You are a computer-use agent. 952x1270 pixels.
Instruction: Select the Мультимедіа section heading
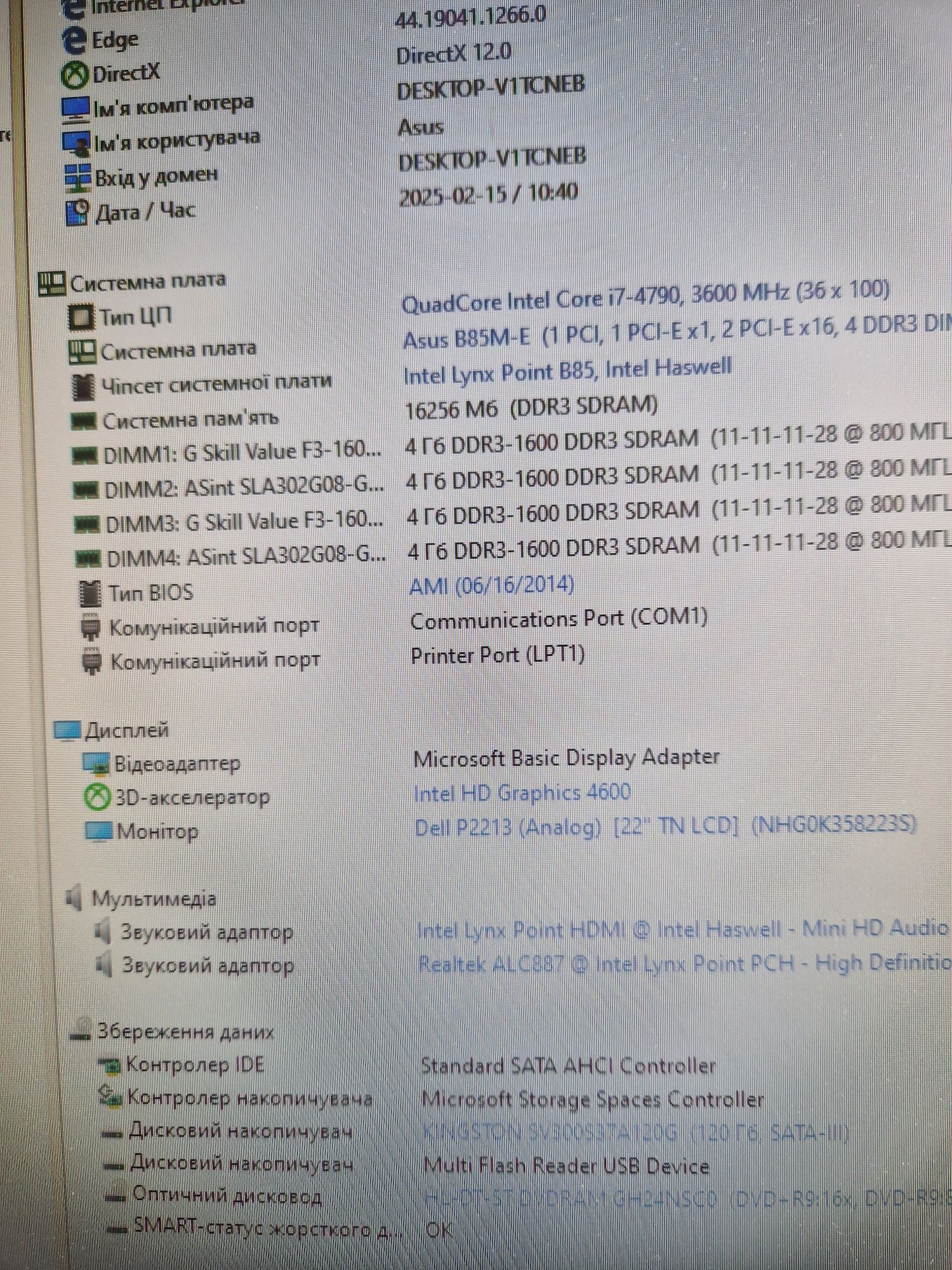[x=154, y=899]
